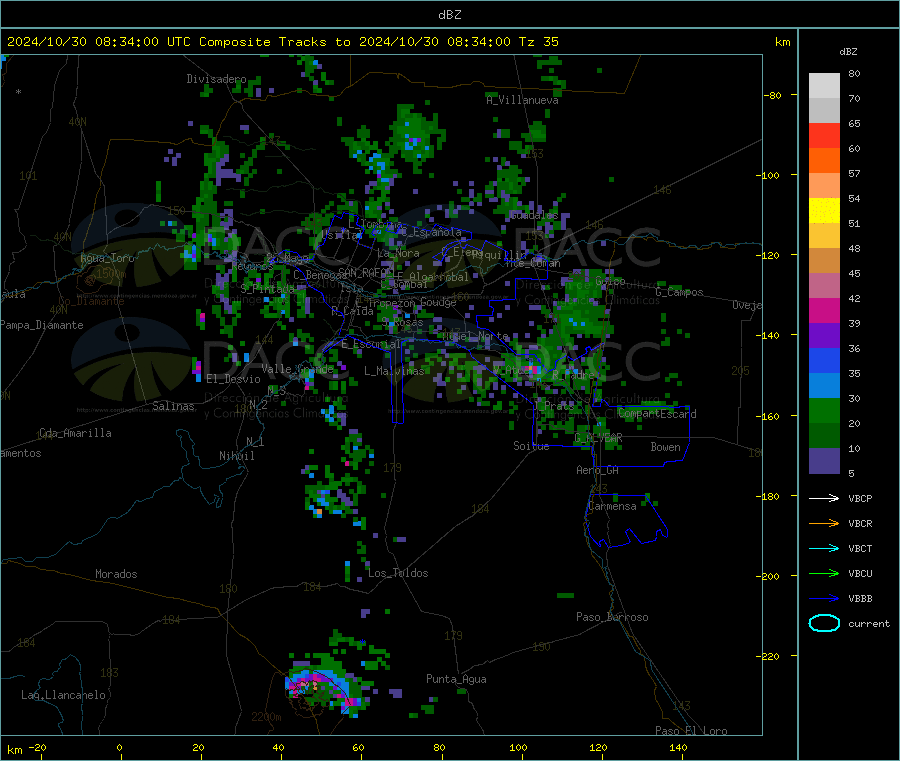
Task: Click the UTC Composite Tracks timestamp header
Action: 282,42
